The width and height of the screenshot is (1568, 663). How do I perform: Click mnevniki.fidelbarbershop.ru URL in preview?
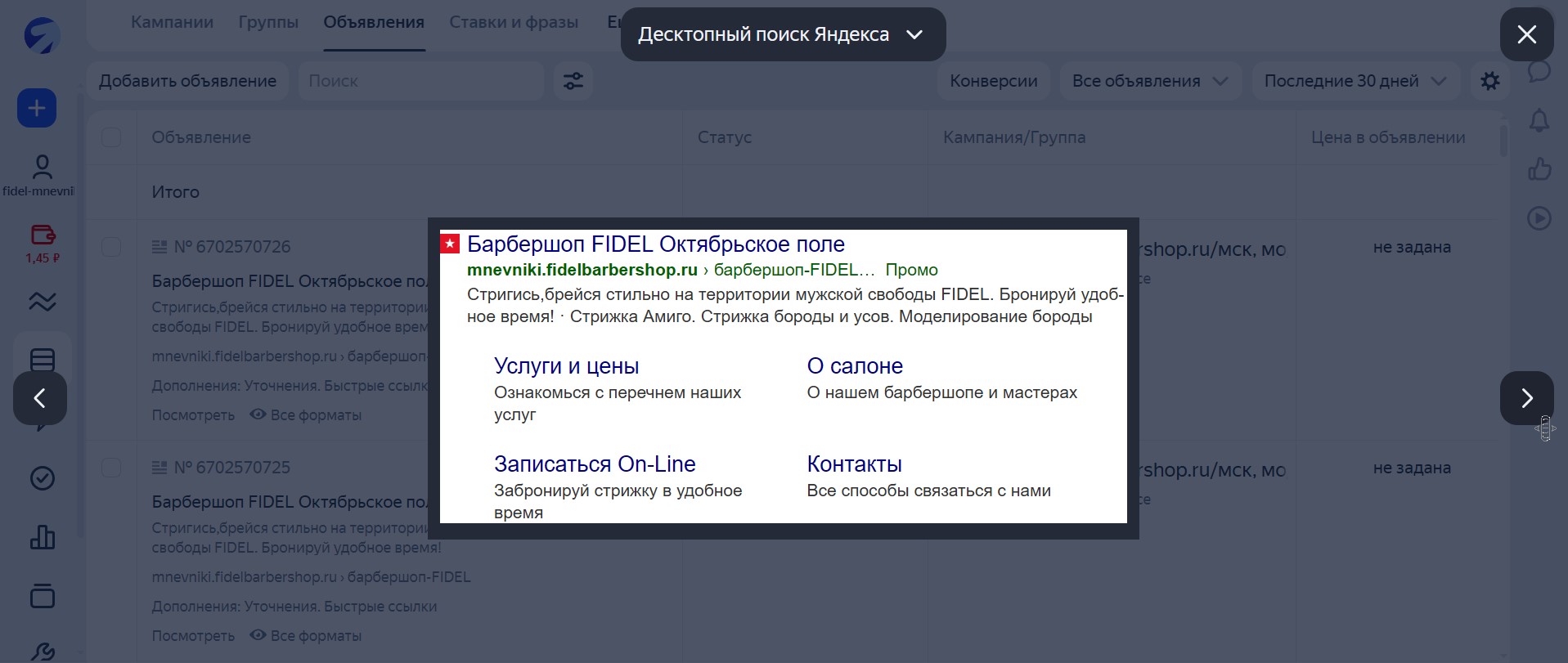[582, 270]
